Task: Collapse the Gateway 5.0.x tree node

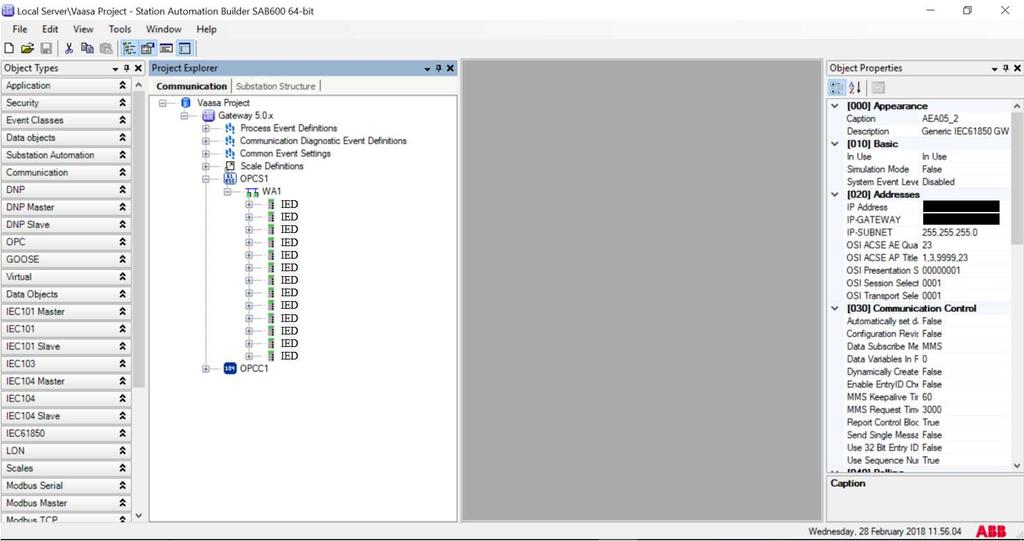Action: coord(185,116)
